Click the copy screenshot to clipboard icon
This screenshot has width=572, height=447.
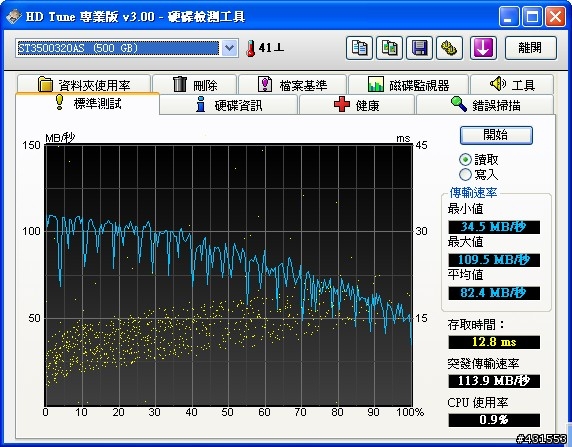(x=390, y=48)
